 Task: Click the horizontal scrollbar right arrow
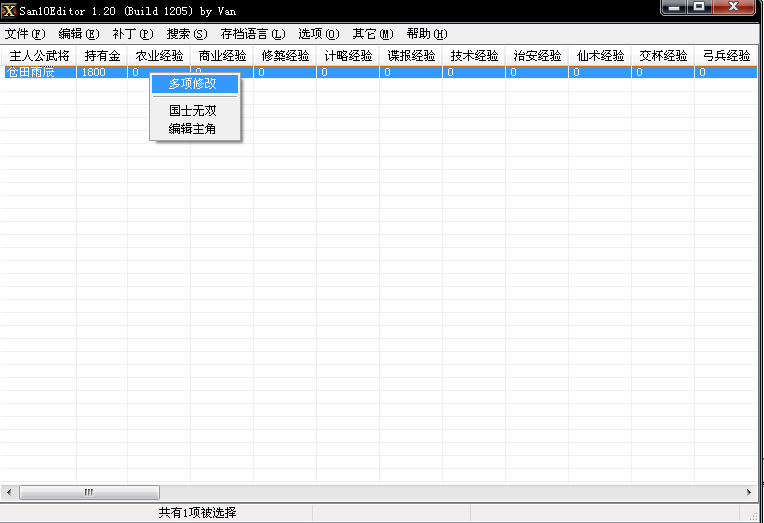tap(750, 492)
